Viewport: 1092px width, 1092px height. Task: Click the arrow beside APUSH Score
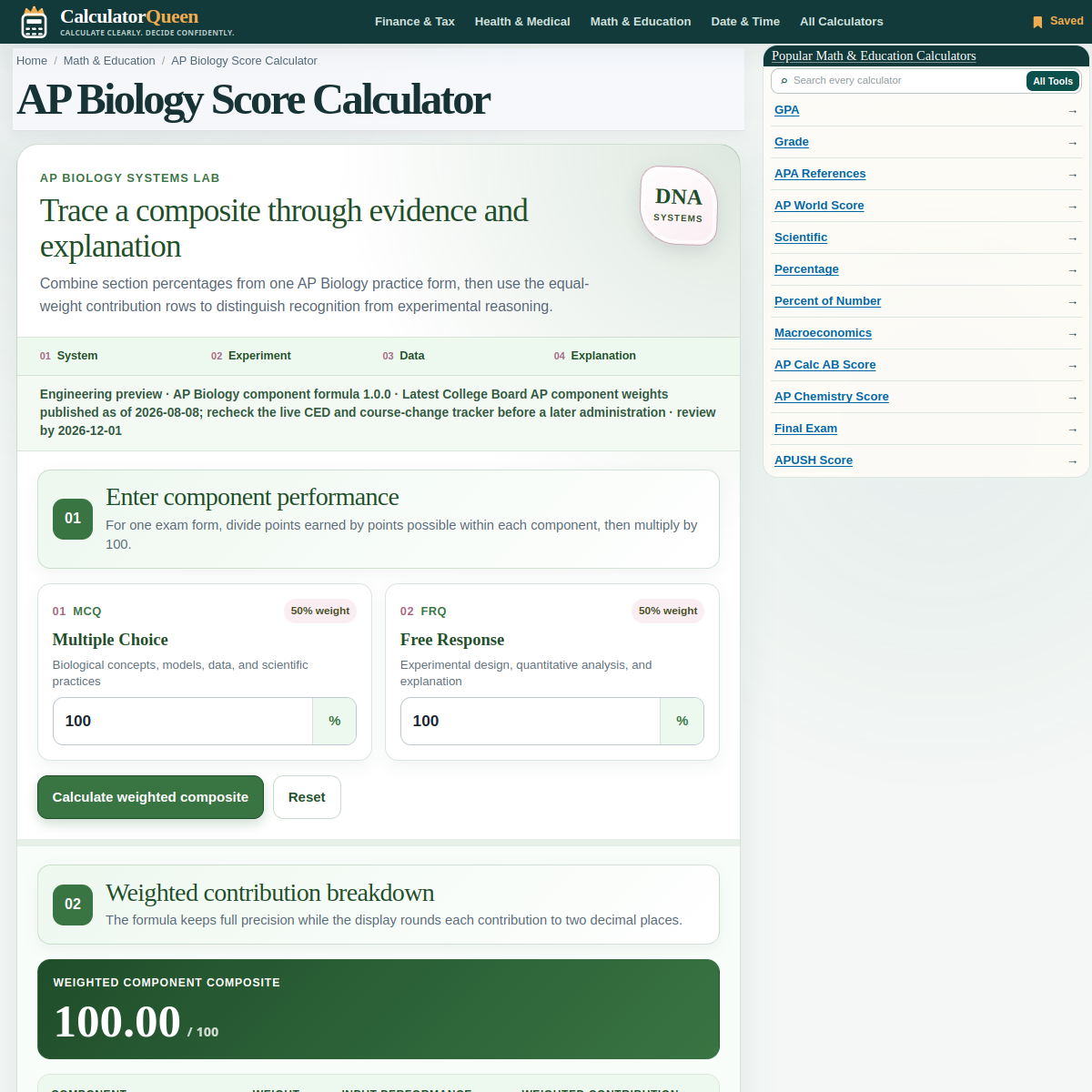coord(1072,461)
